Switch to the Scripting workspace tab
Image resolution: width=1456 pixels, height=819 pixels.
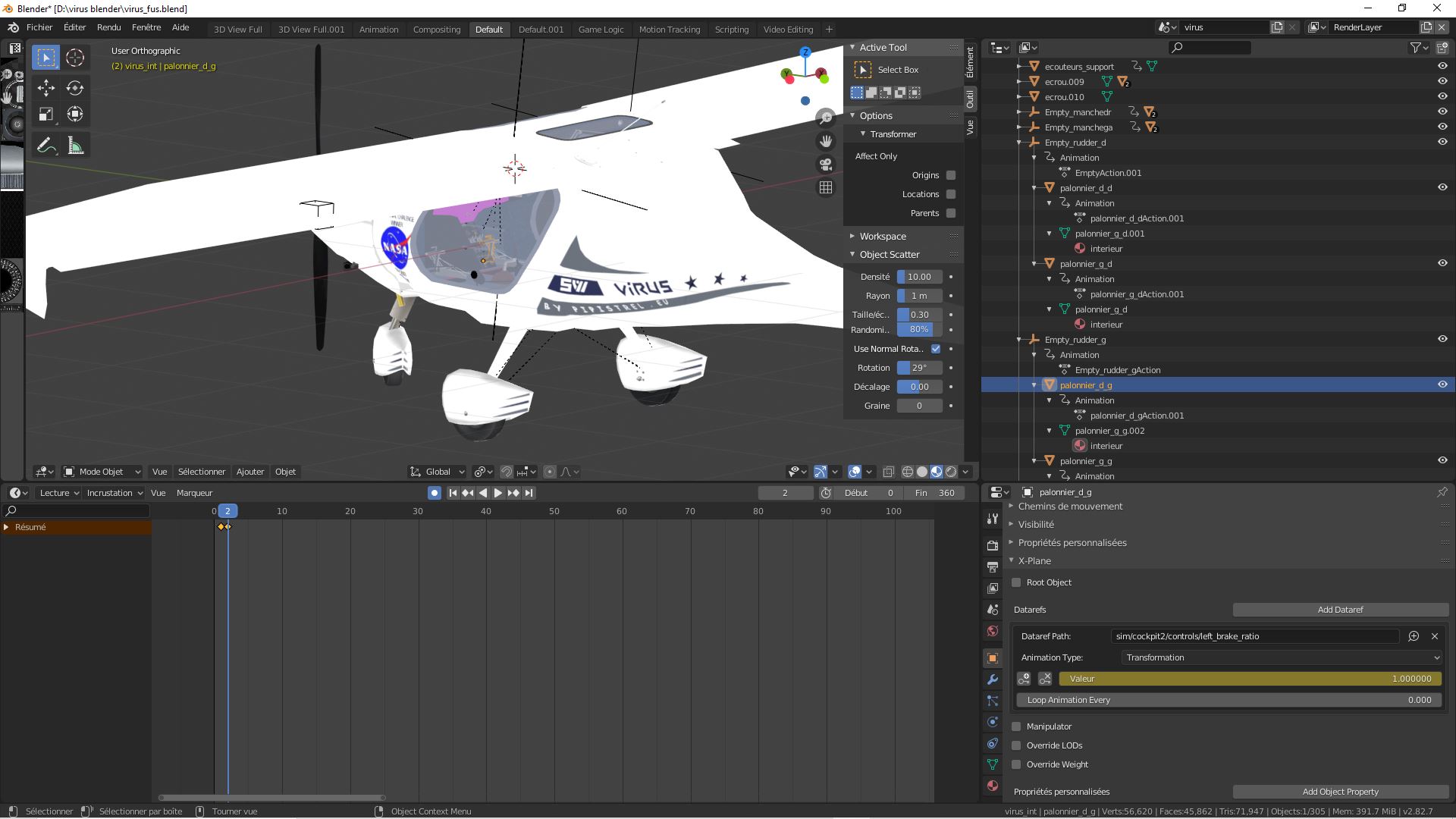(x=731, y=29)
